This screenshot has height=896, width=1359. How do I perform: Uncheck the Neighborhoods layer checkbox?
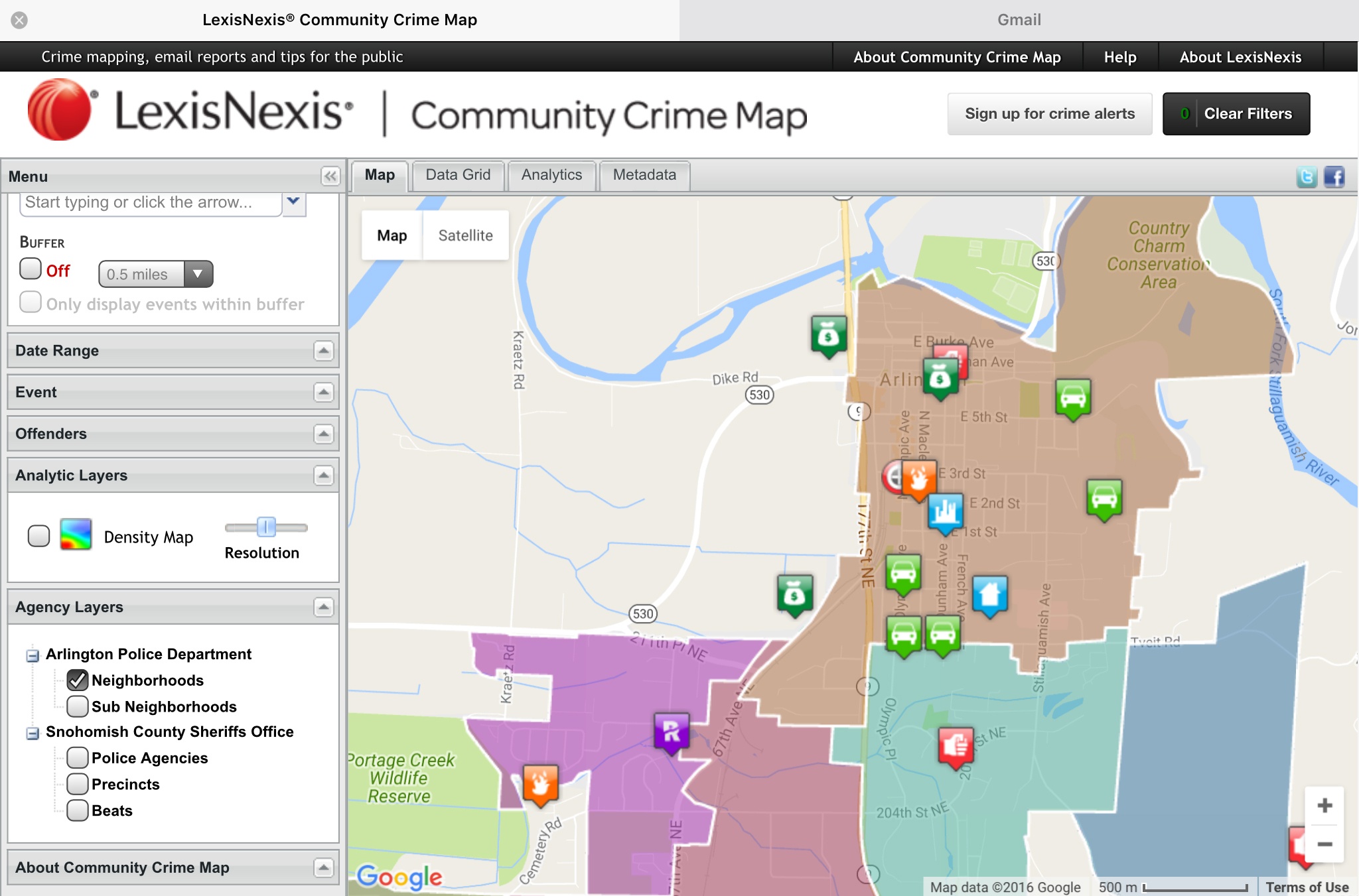click(x=78, y=680)
